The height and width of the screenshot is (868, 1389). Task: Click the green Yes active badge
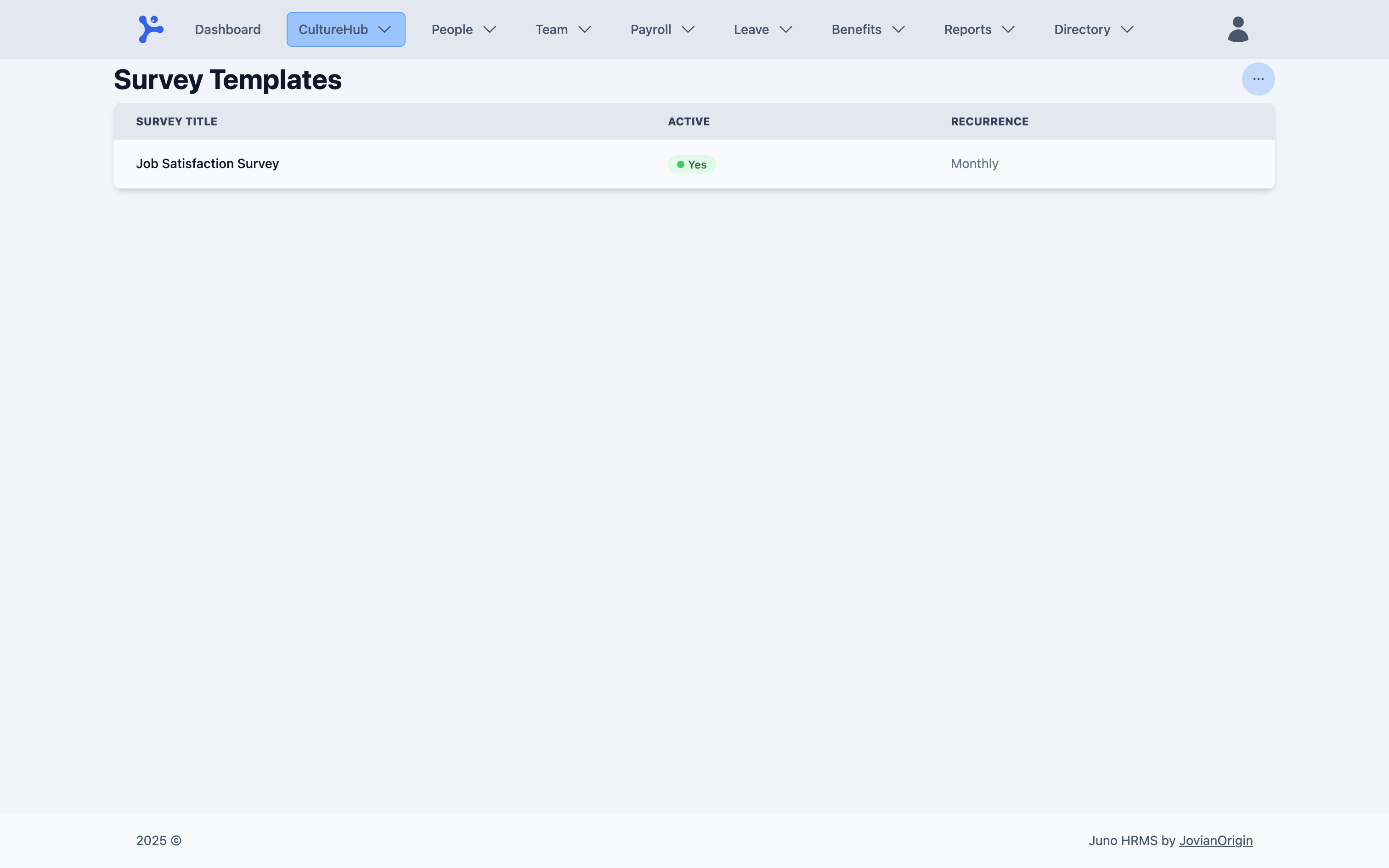click(x=691, y=165)
